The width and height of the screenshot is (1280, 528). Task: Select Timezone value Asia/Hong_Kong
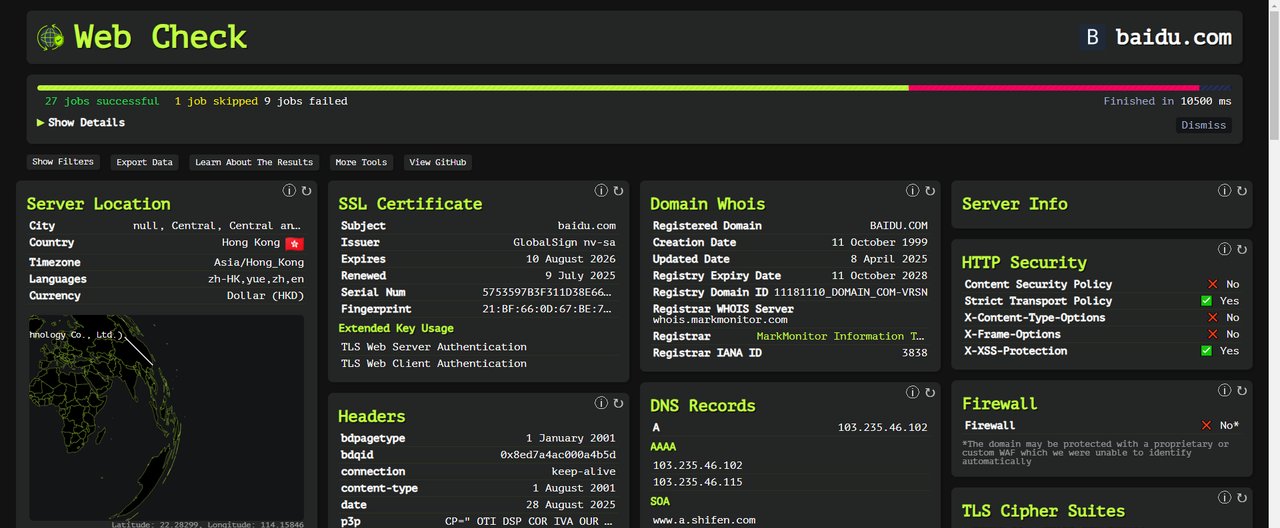(259, 262)
